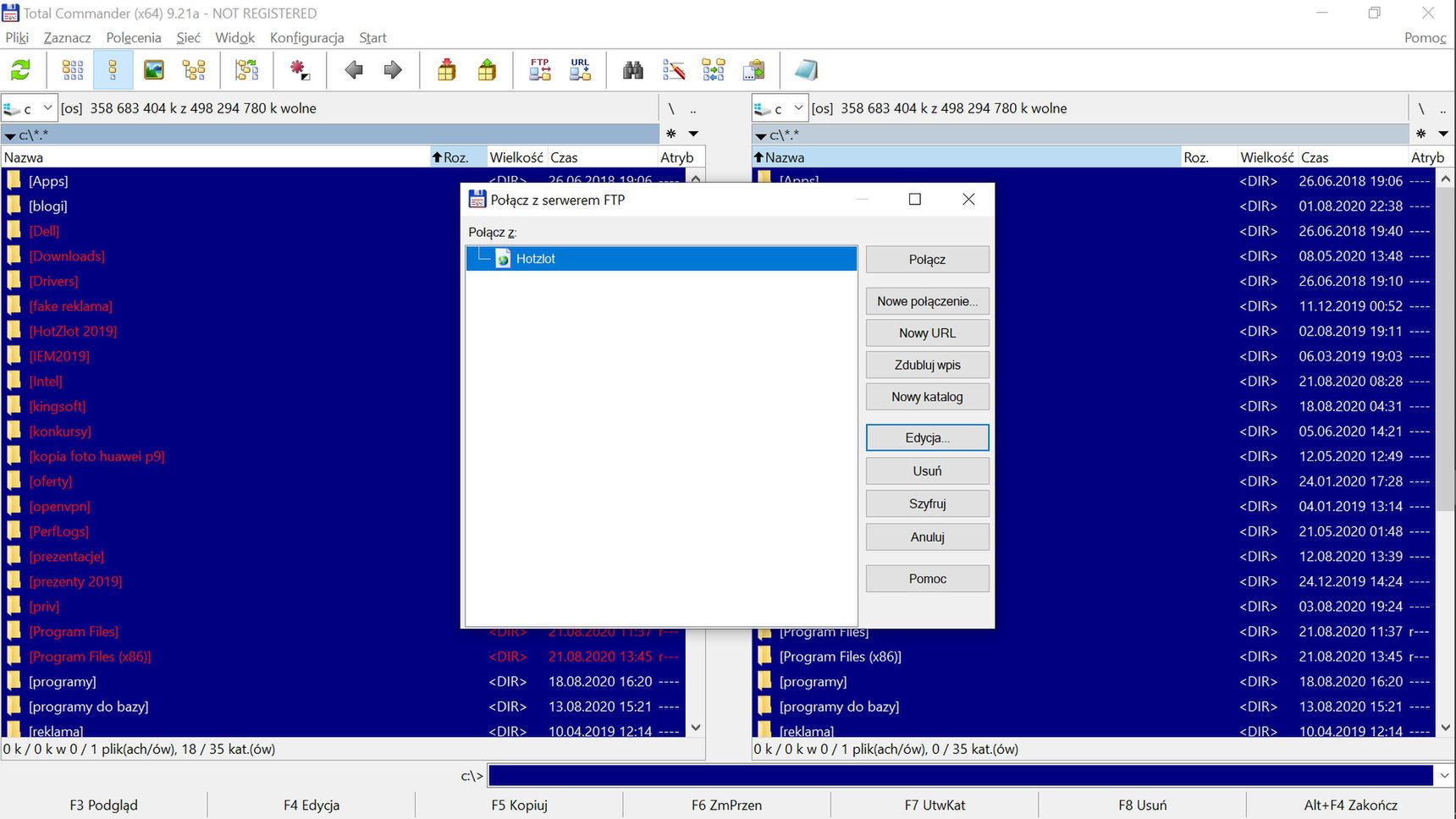Expand the command line history dropdown

(x=1444, y=775)
